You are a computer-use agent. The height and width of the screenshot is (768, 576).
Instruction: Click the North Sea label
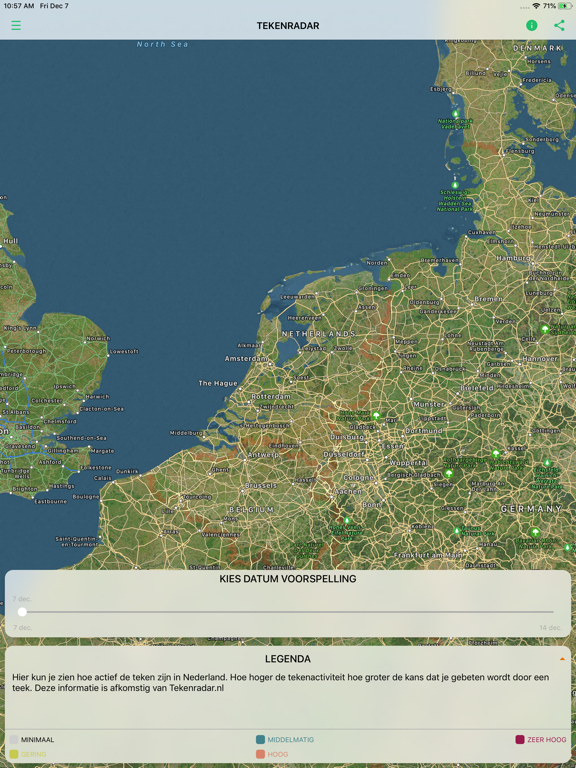(x=162, y=44)
